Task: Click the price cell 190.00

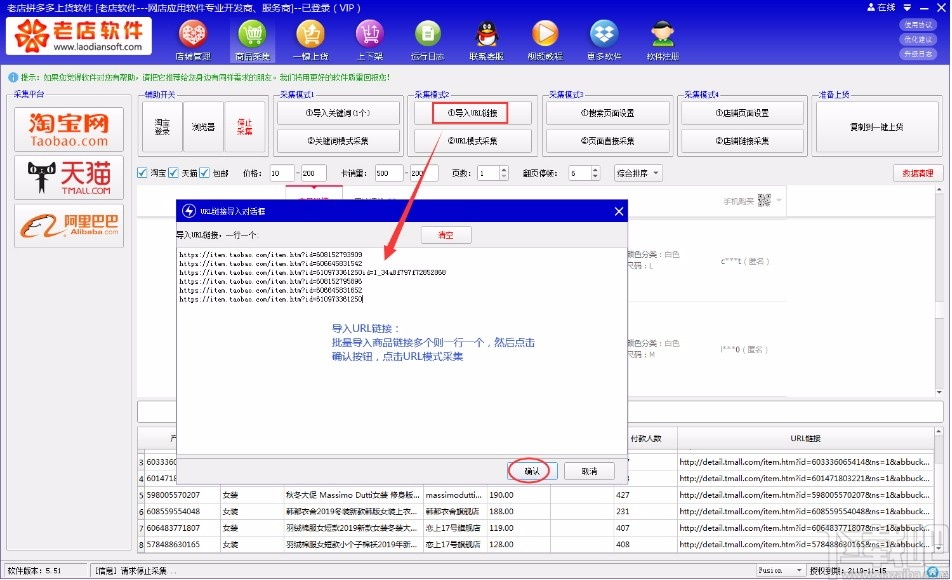Action: (x=518, y=495)
